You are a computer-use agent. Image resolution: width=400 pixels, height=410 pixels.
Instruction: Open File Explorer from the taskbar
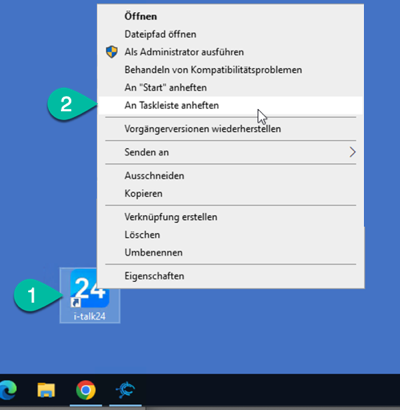[x=46, y=390]
